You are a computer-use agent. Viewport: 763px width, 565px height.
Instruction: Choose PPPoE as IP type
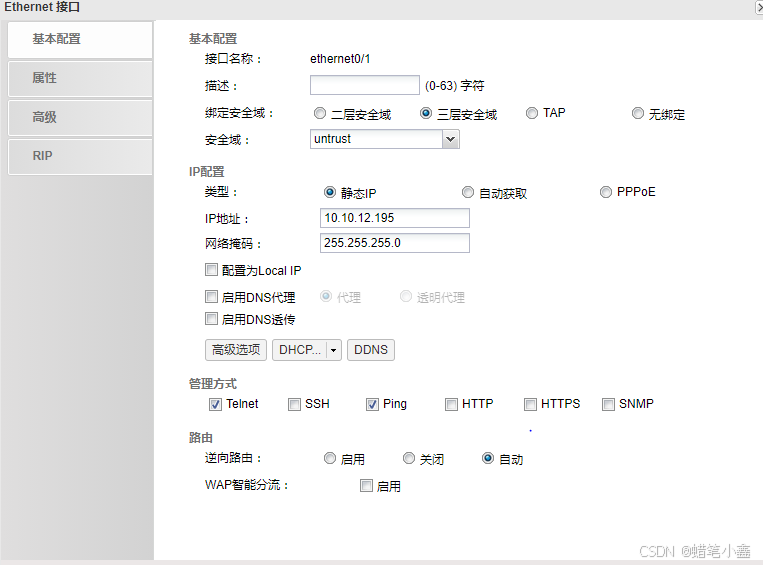coord(606,192)
